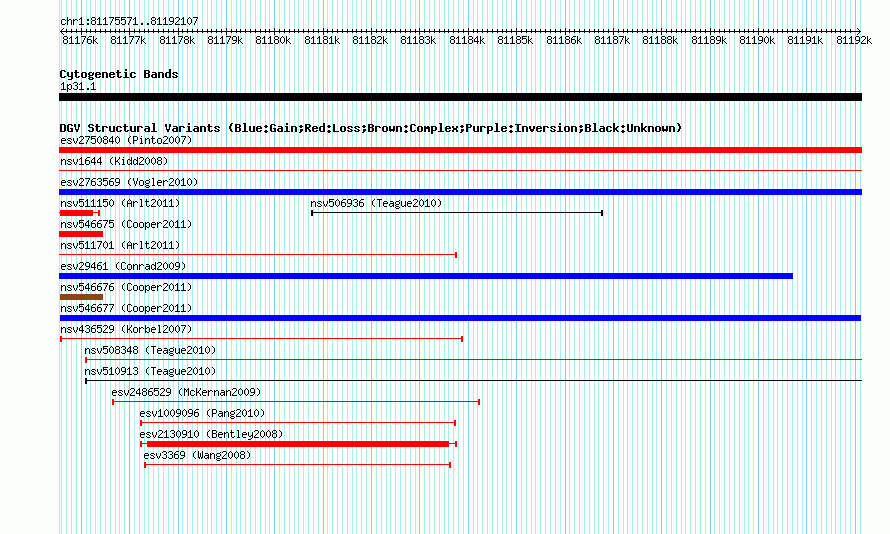The width and height of the screenshot is (890, 534).
Task: Open the nsv1644 (Kidd2008) label
Action: point(114,161)
